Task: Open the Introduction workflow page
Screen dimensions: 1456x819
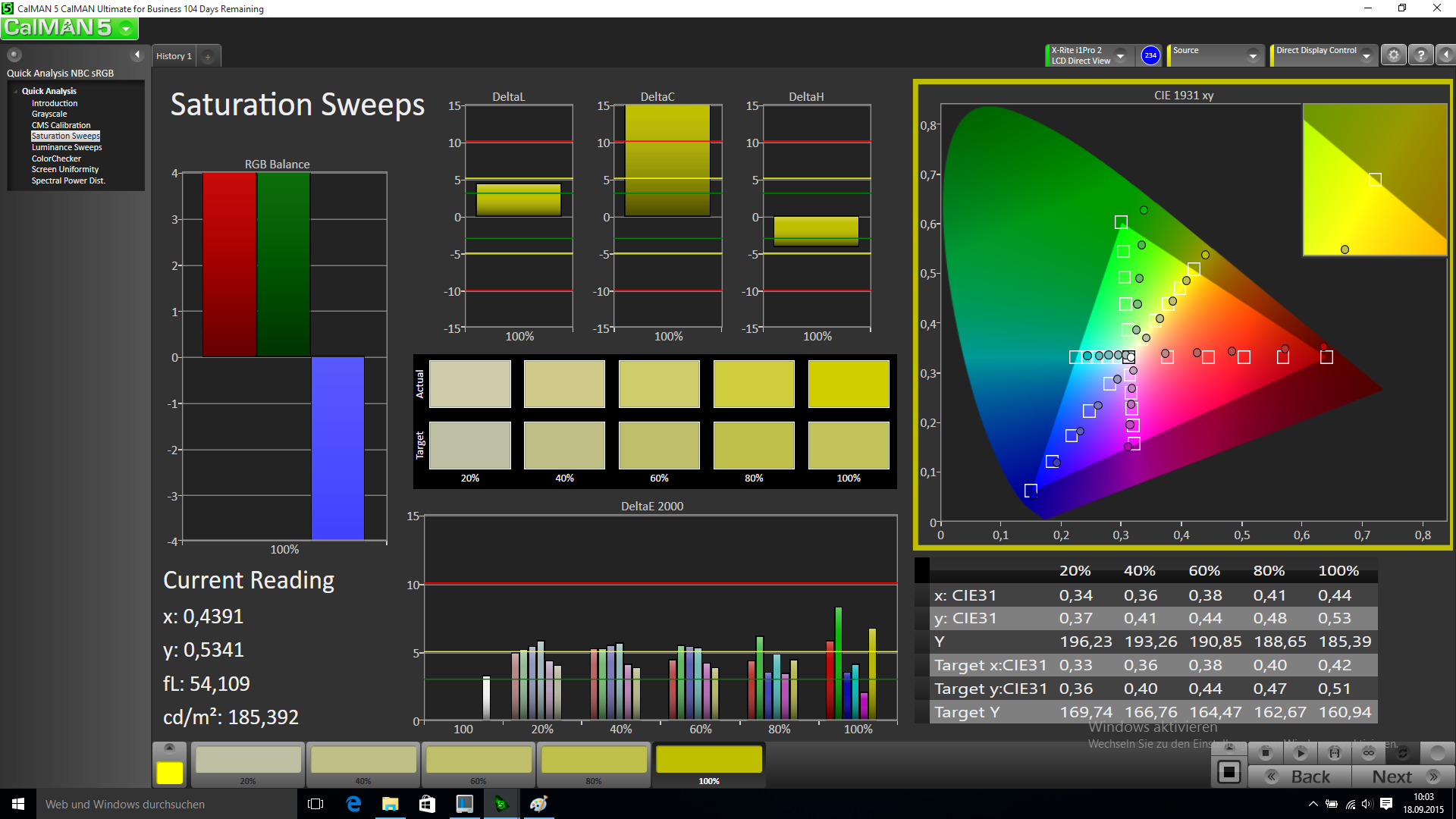Action: (55, 103)
